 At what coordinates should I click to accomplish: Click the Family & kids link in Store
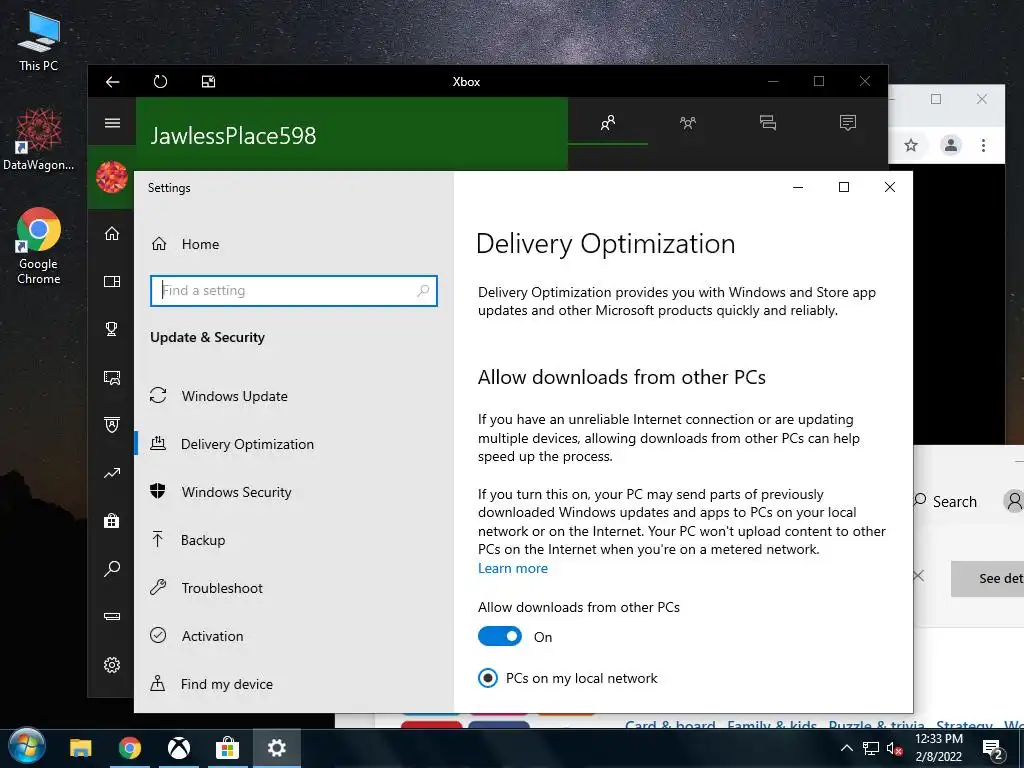771,724
